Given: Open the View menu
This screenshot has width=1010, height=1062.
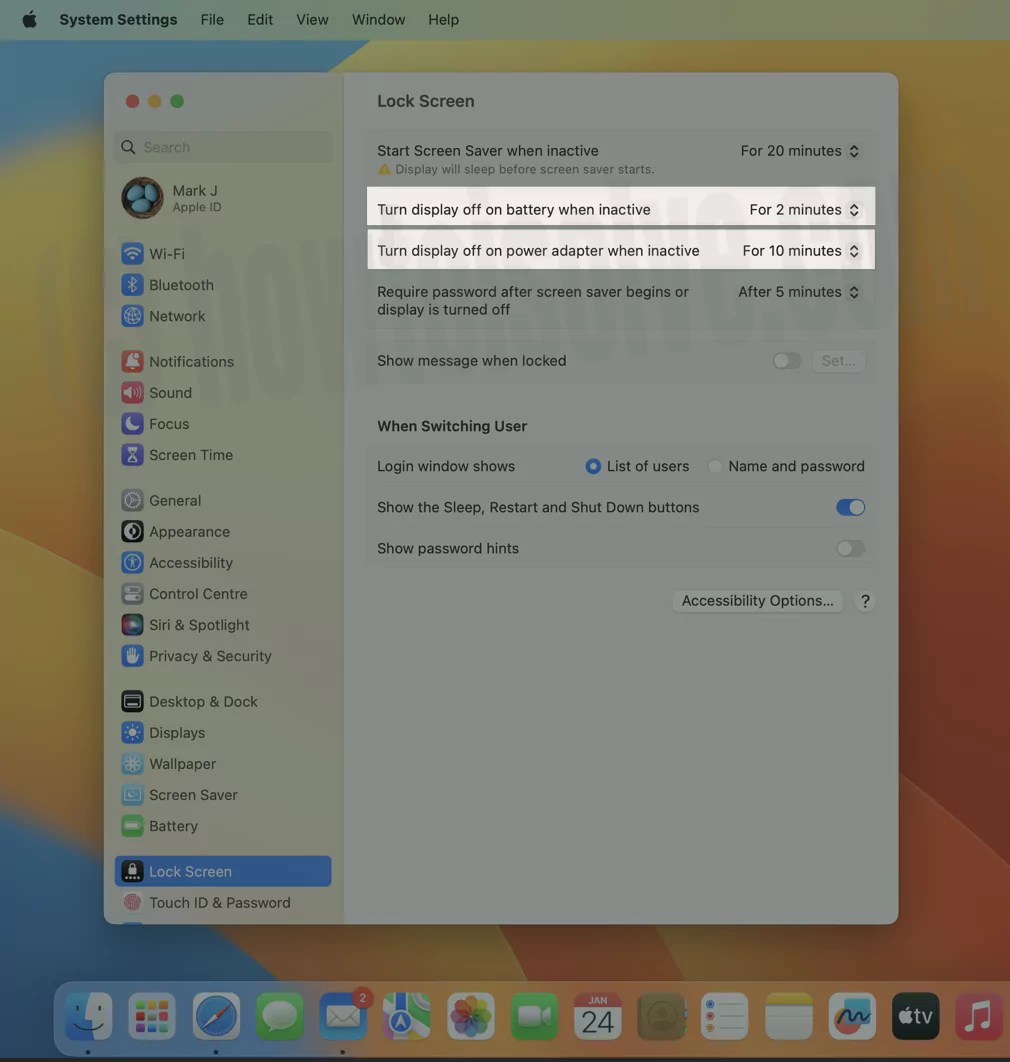Looking at the screenshot, I should (311, 19).
